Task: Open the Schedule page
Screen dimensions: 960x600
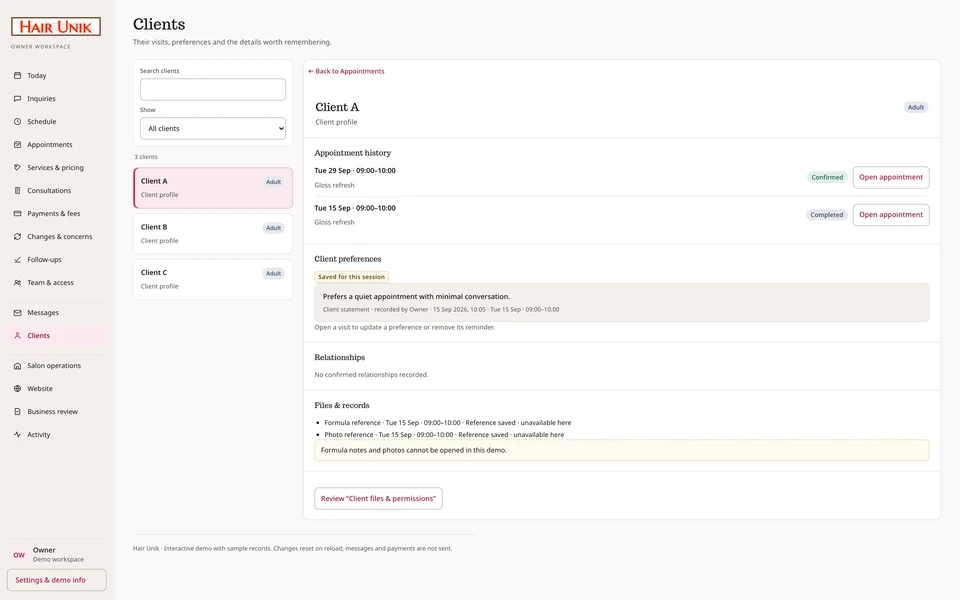Action: tap(57, 121)
